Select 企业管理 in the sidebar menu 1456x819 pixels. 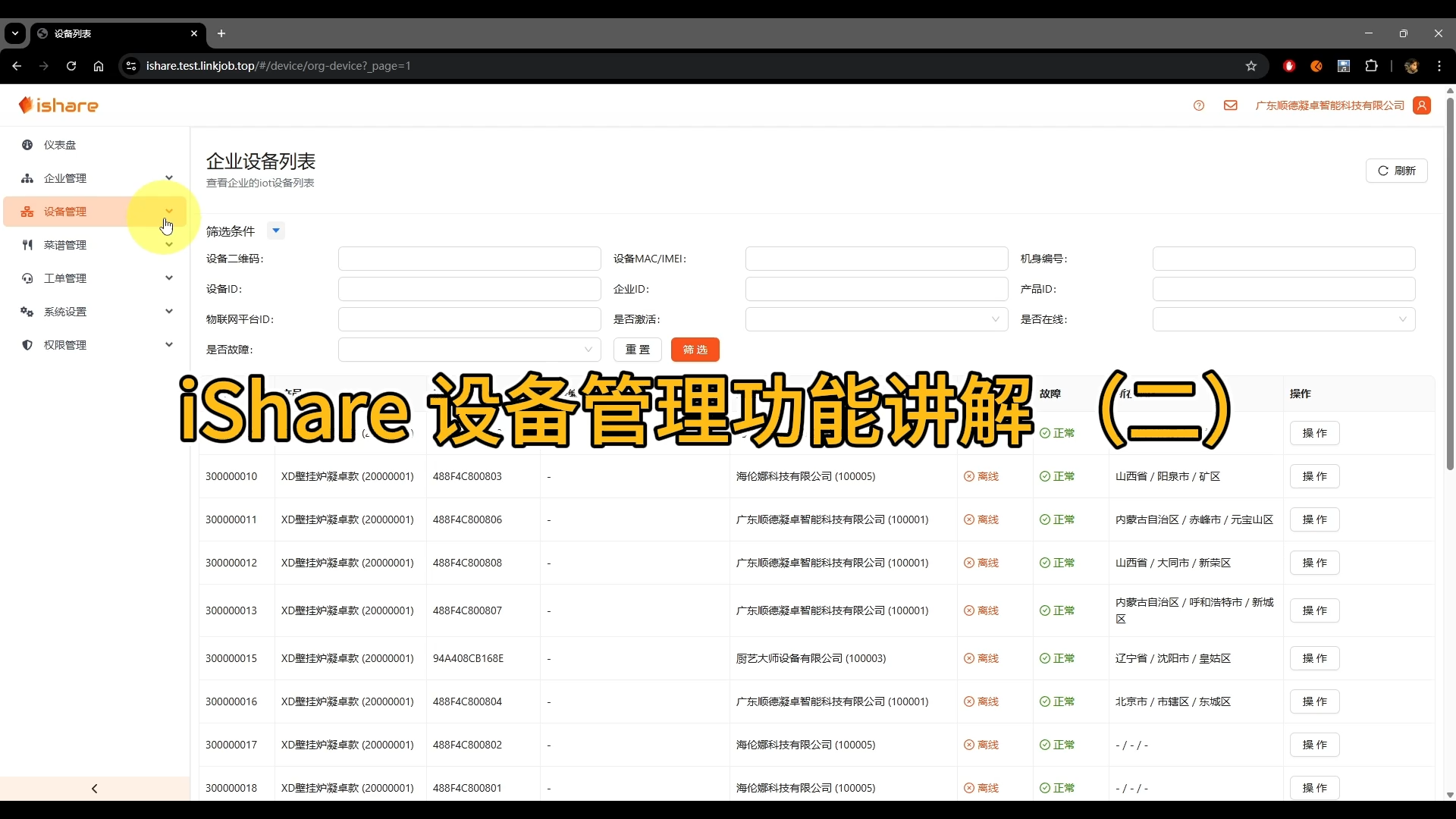64,178
